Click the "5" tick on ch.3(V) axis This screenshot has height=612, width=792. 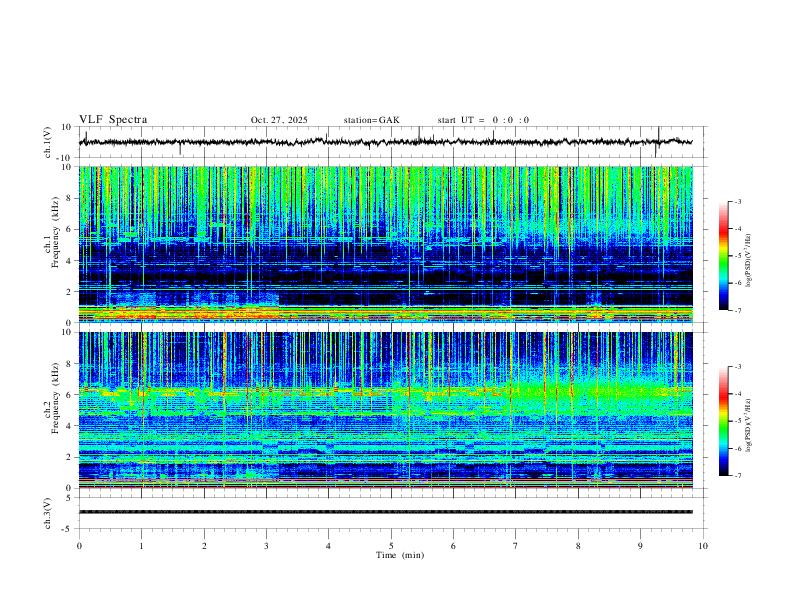pyautogui.click(x=69, y=497)
